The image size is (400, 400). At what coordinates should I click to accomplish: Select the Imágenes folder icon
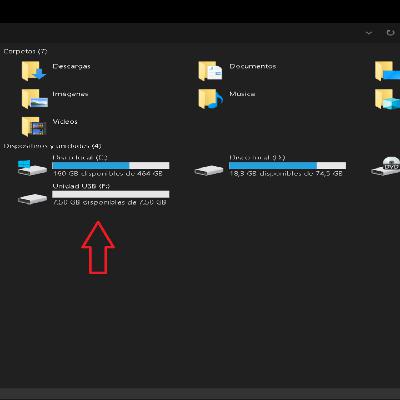pos(34,99)
